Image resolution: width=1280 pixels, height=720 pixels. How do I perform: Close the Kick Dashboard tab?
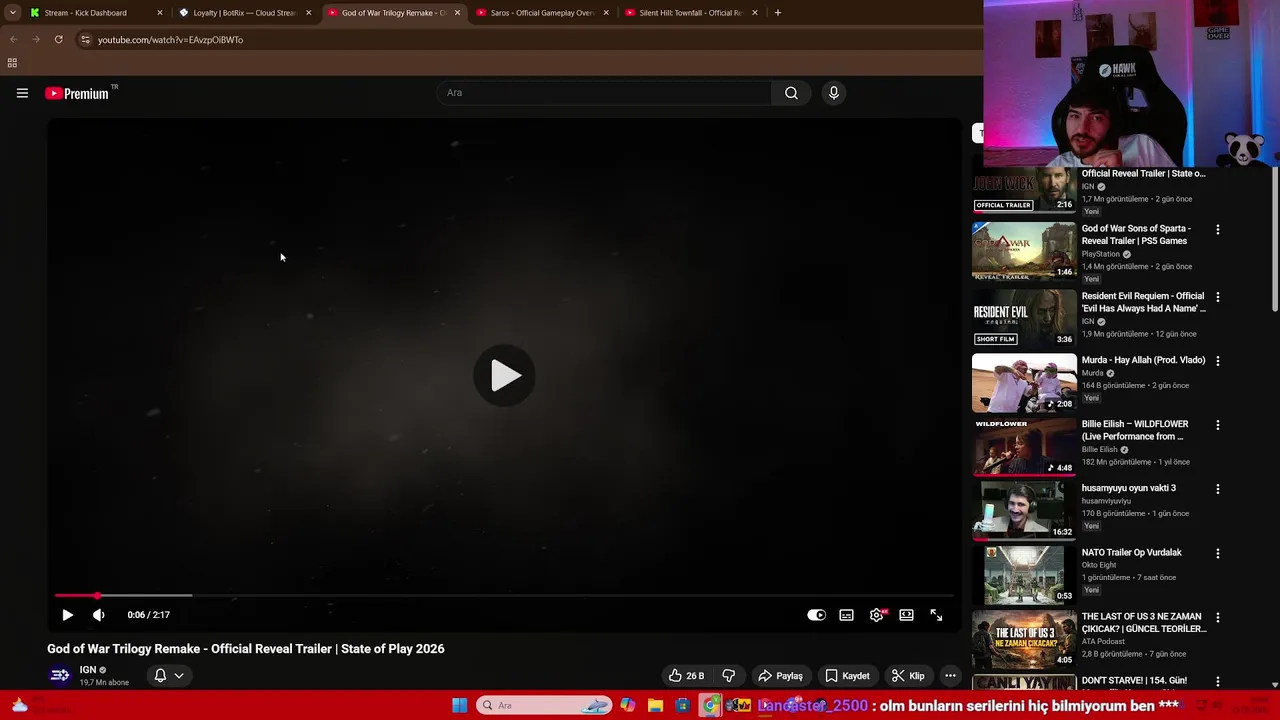(x=159, y=13)
